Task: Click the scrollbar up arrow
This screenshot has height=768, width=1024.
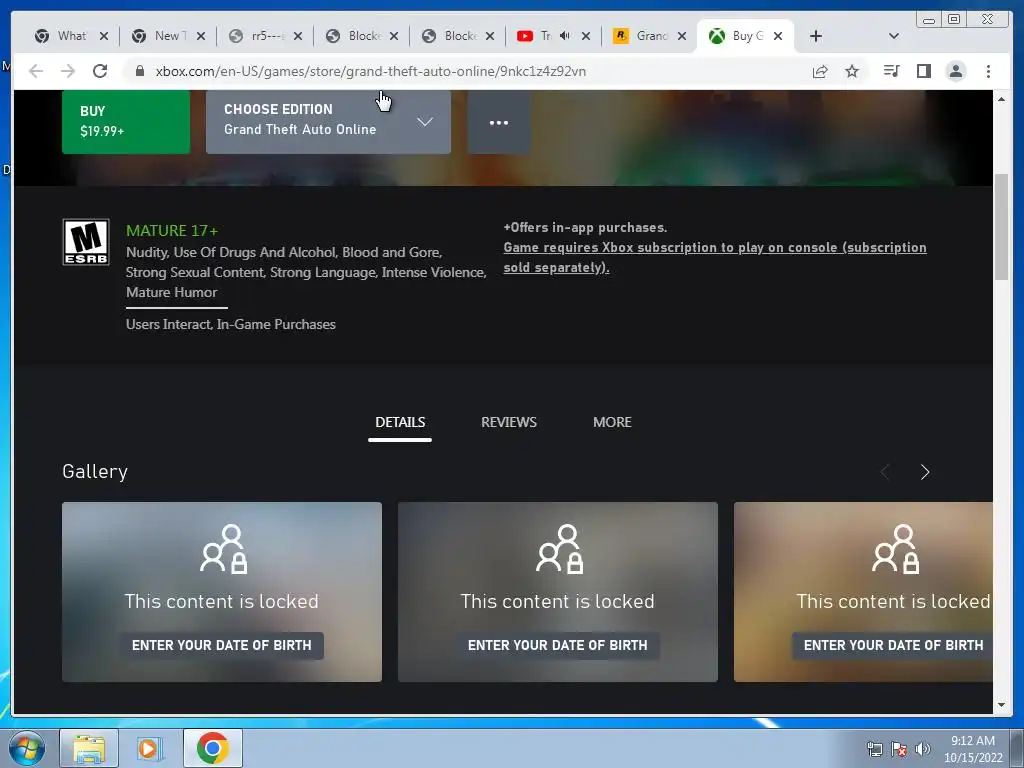Action: point(1001,99)
